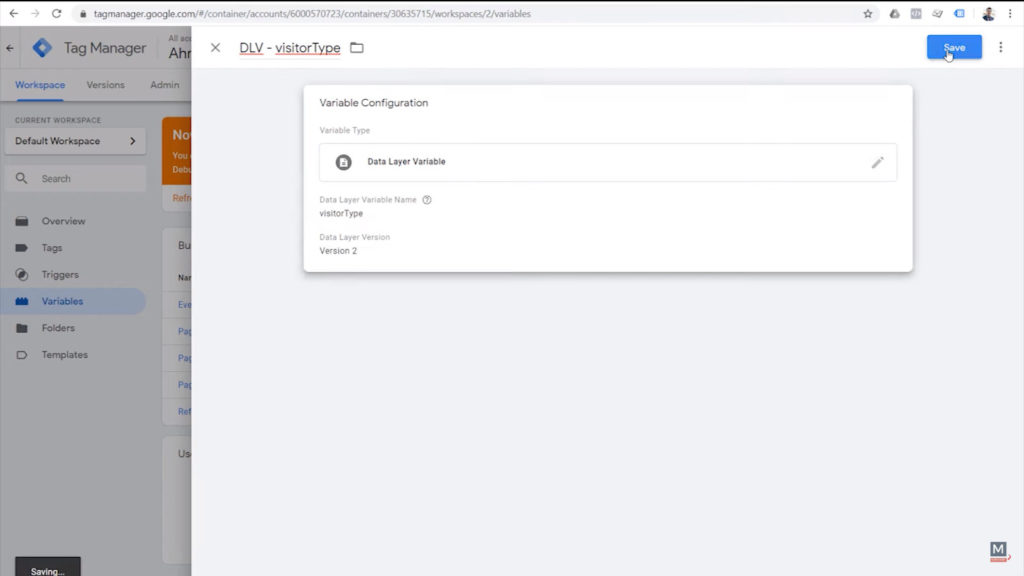Switch to the Versions tab
1024x576 pixels.
105,85
